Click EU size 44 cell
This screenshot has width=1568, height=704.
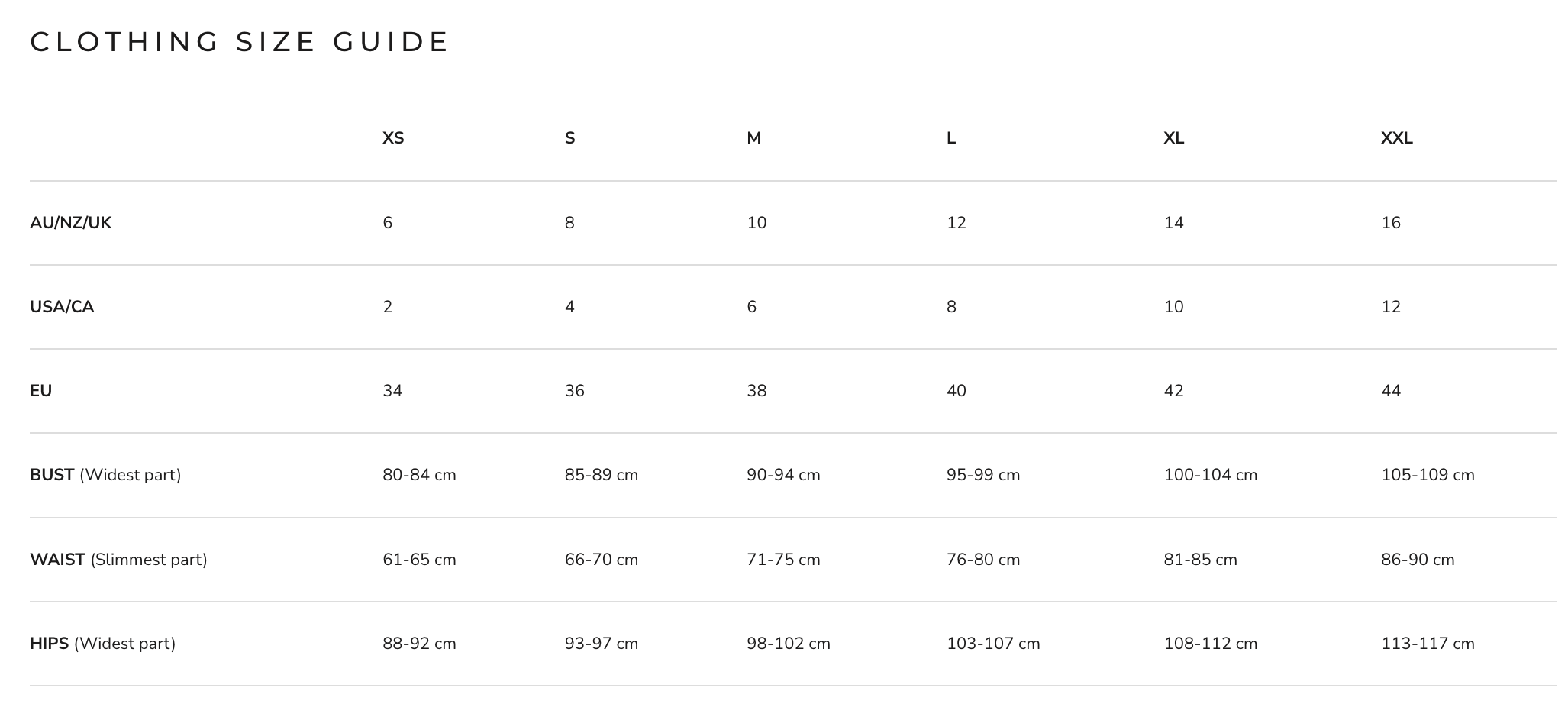coord(1391,391)
